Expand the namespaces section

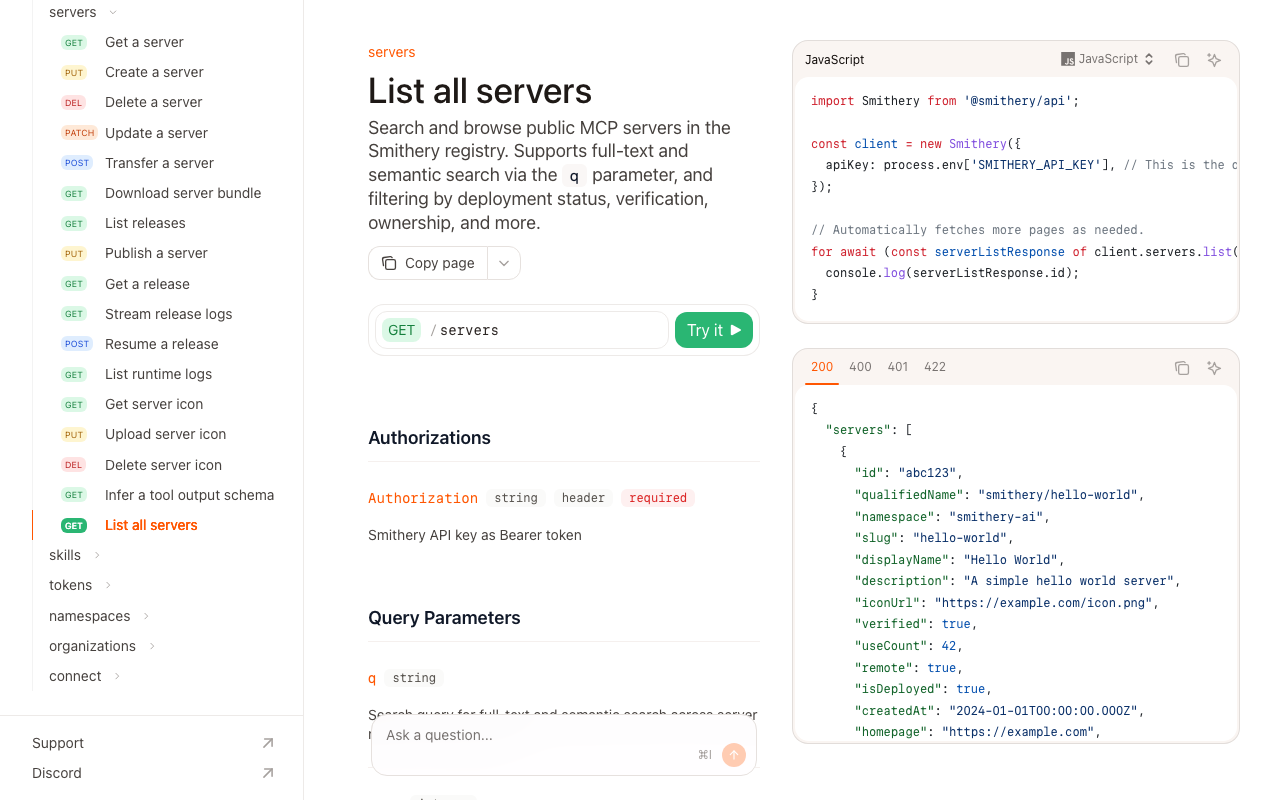(x=146, y=616)
